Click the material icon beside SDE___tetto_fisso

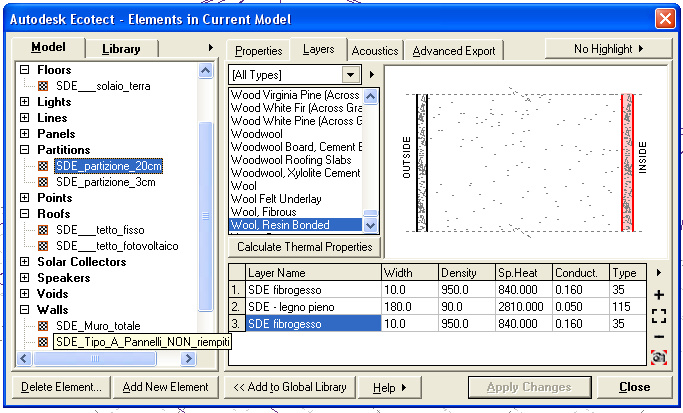coord(43,230)
